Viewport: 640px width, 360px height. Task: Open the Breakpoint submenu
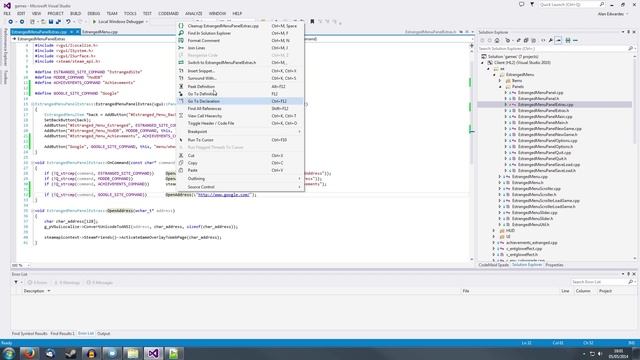point(240,131)
